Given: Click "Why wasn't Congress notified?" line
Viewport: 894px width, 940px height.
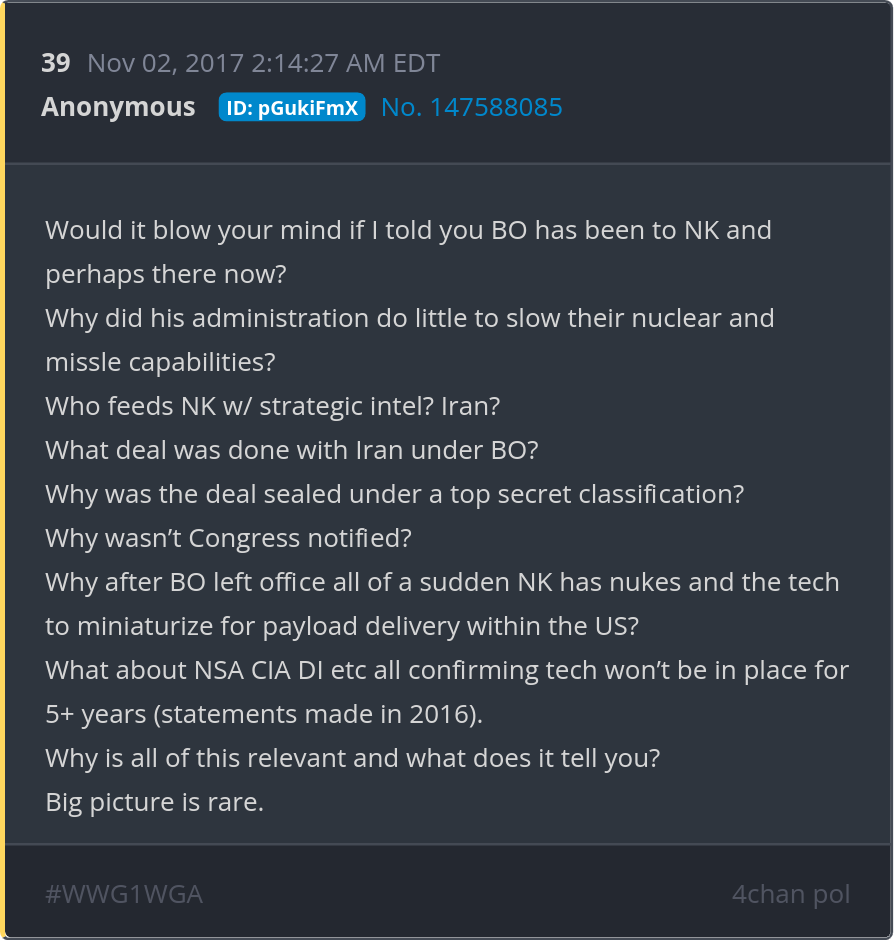Looking at the screenshot, I should tap(228, 538).
